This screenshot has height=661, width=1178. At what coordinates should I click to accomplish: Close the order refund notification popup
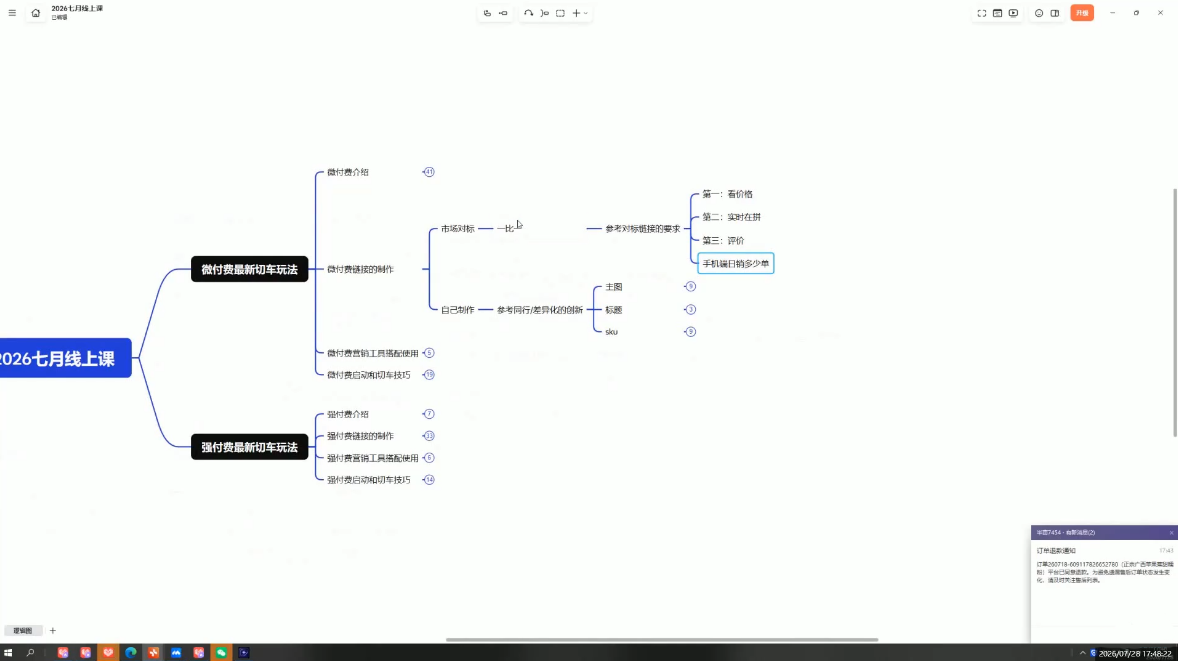pyautogui.click(x=1170, y=533)
